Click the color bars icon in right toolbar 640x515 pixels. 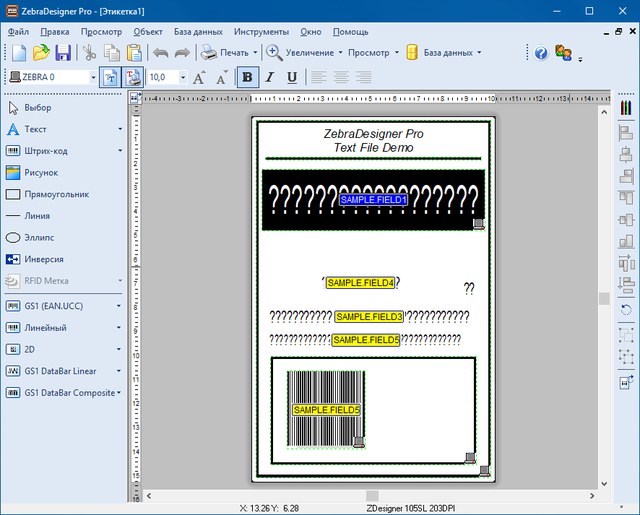pos(627,107)
